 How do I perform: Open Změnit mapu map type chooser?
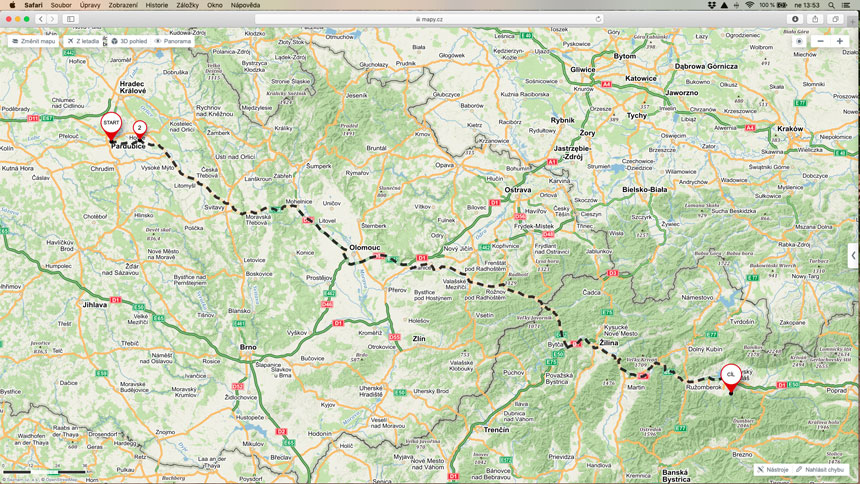(x=34, y=41)
